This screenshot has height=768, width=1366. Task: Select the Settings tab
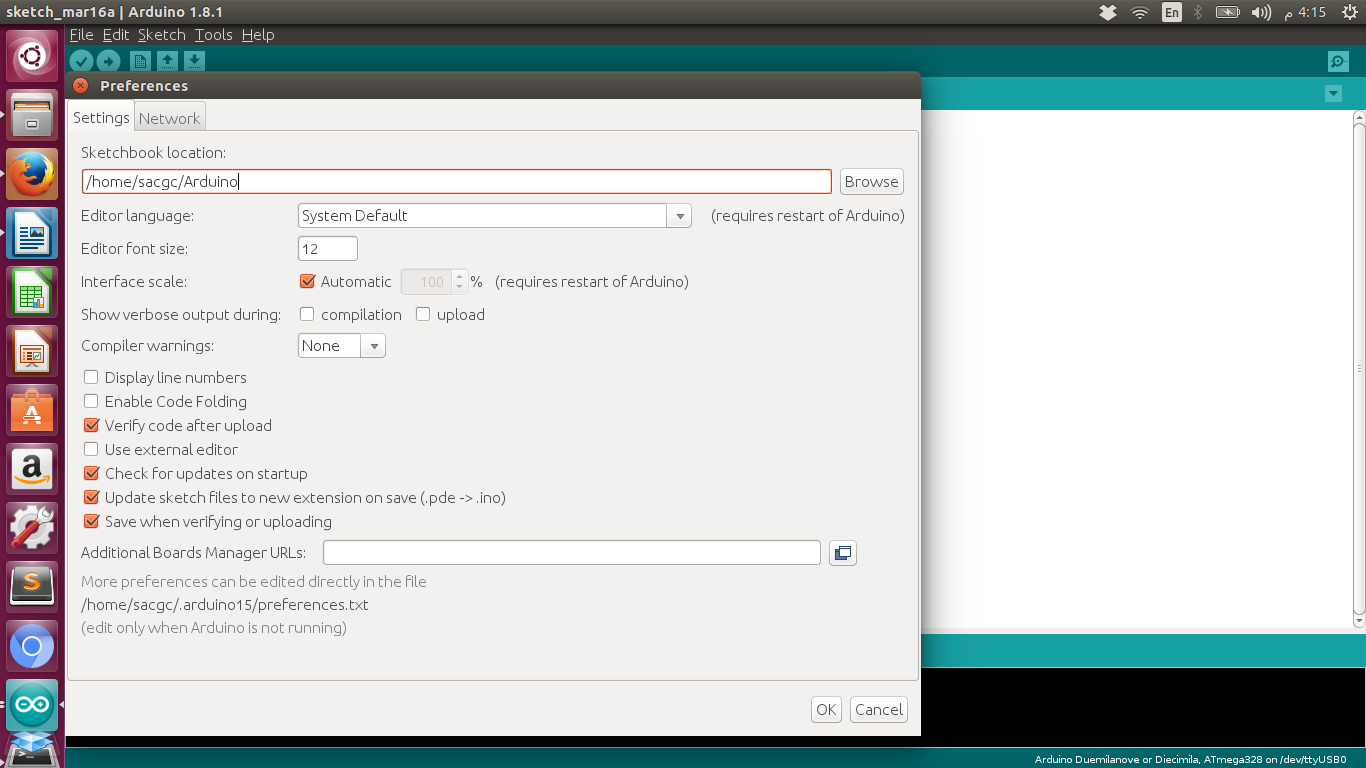tap(101, 117)
